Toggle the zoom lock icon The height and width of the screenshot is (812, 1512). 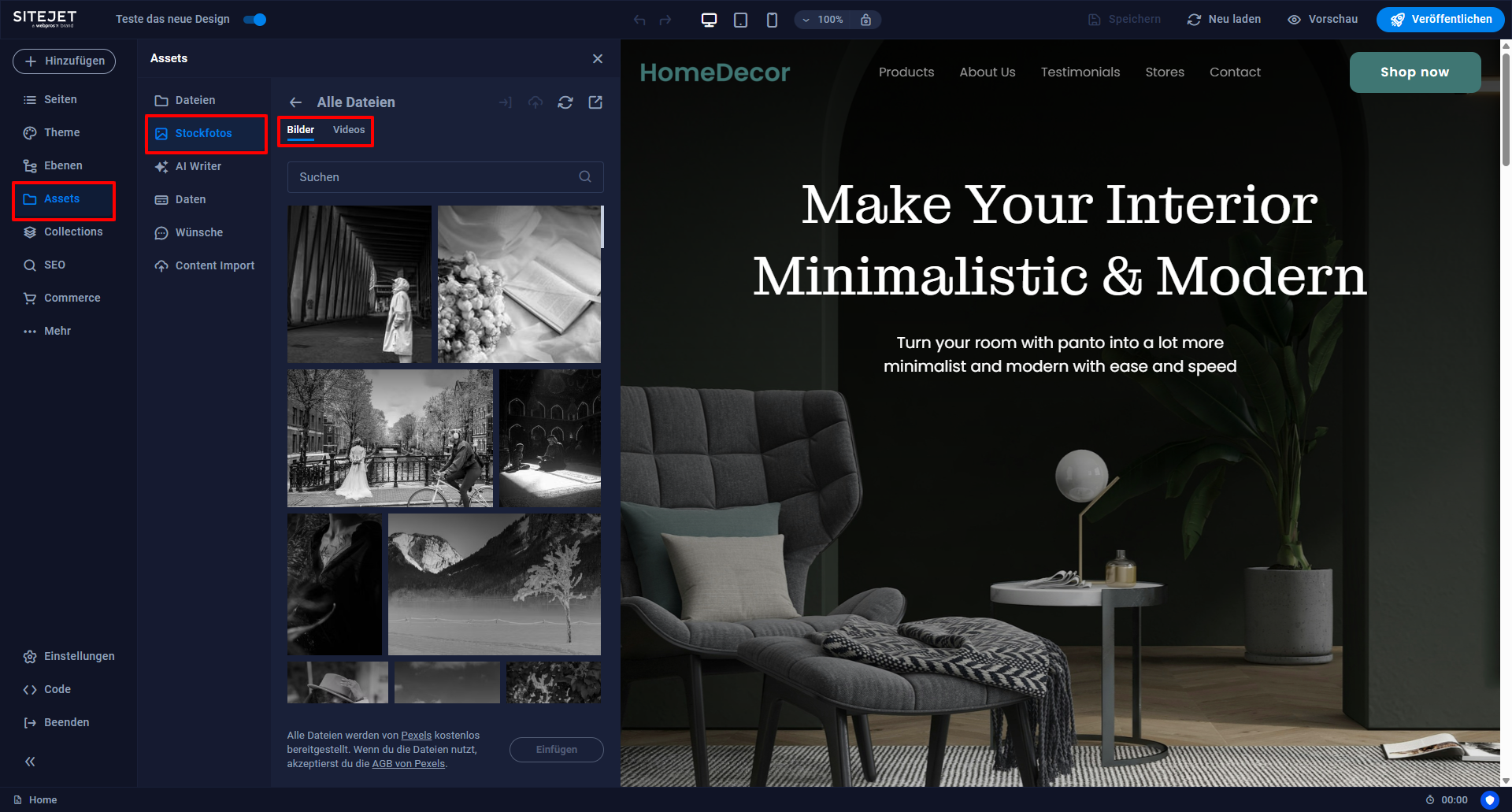coord(865,20)
